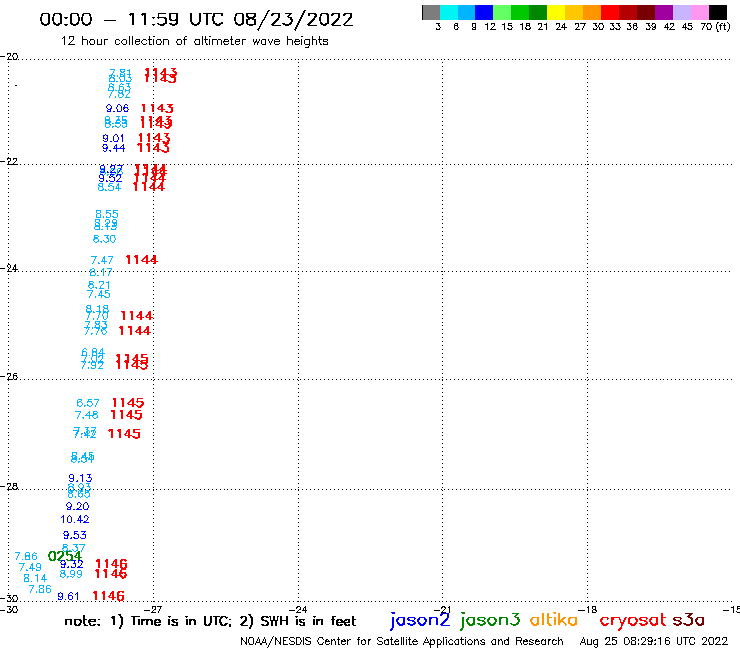The height and width of the screenshot is (650, 740).
Task: Click the orange swatch in the color scale
Action: point(592,12)
